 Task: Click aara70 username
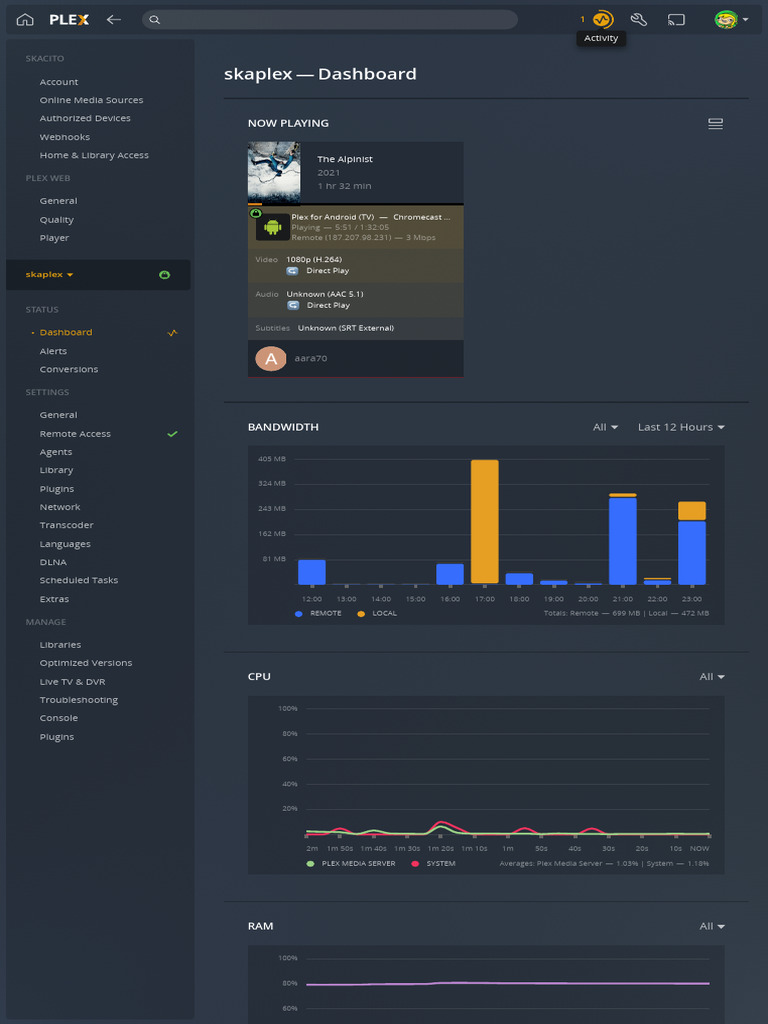pos(311,359)
